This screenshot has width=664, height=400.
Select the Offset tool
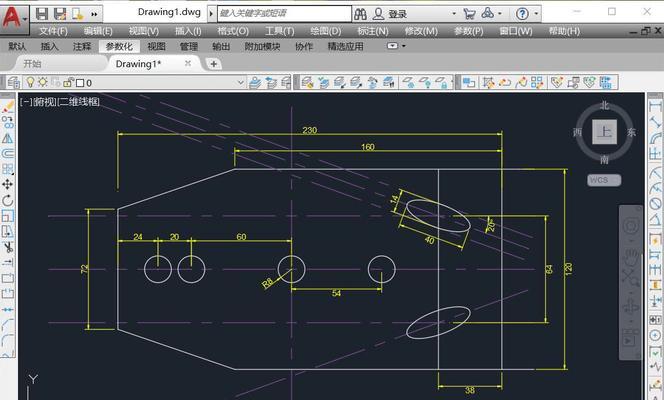point(8,153)
